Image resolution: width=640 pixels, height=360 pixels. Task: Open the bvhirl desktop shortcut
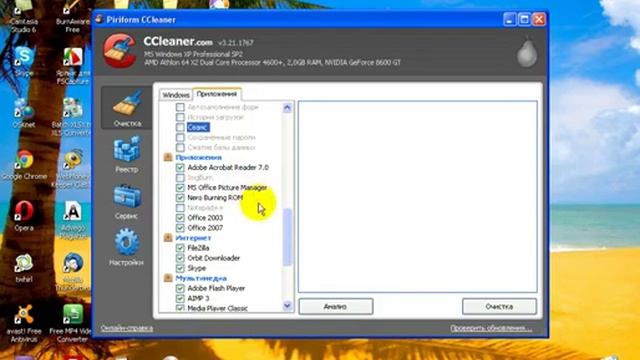tap(24, 268)
